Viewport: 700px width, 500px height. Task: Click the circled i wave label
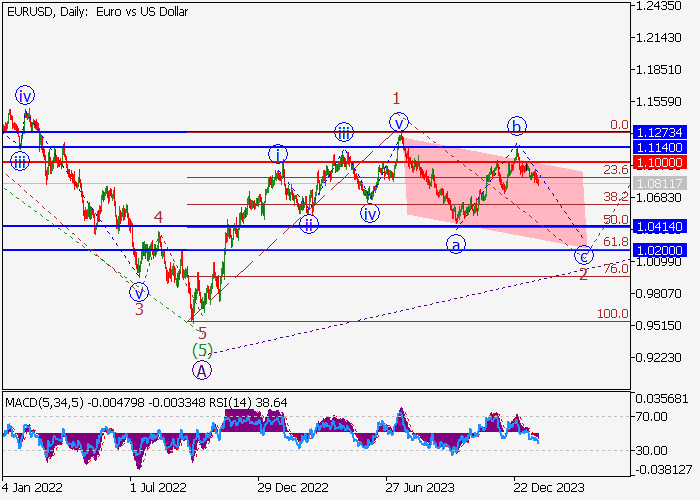coord(278,154)
